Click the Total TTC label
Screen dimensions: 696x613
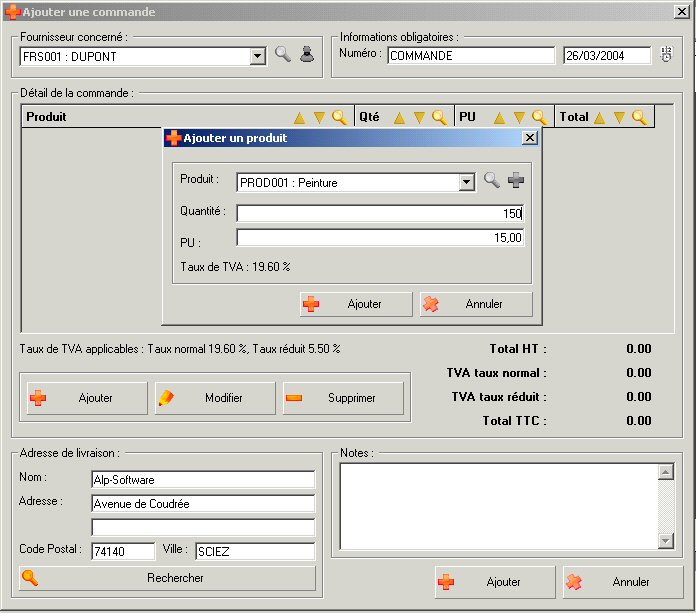click(514, 421)
